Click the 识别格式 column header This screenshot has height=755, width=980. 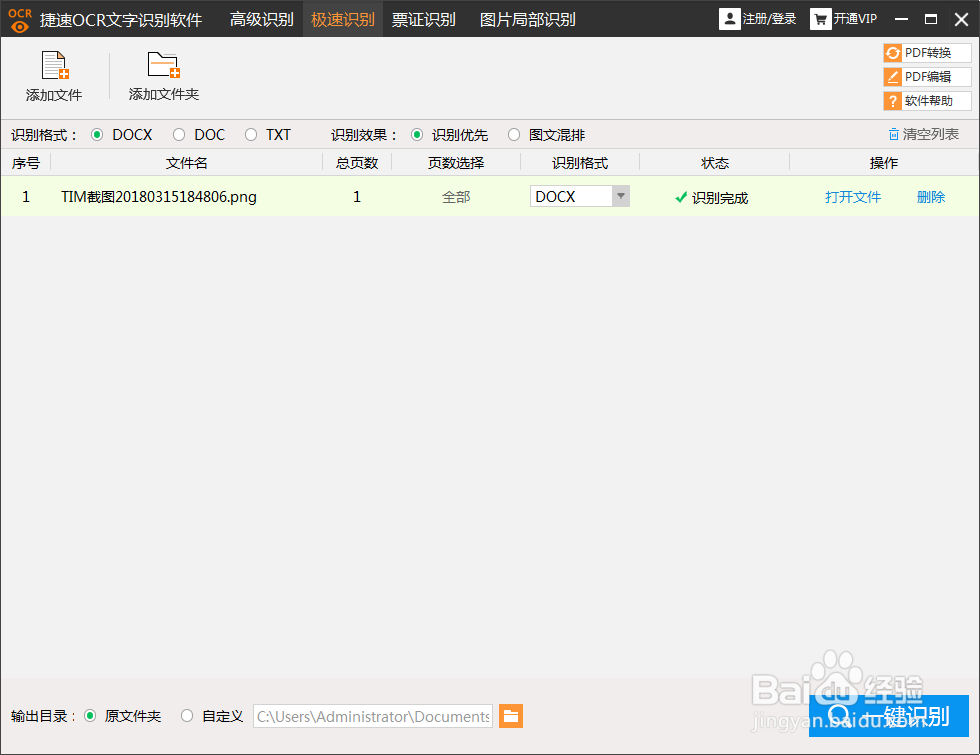tap(580, 163)
